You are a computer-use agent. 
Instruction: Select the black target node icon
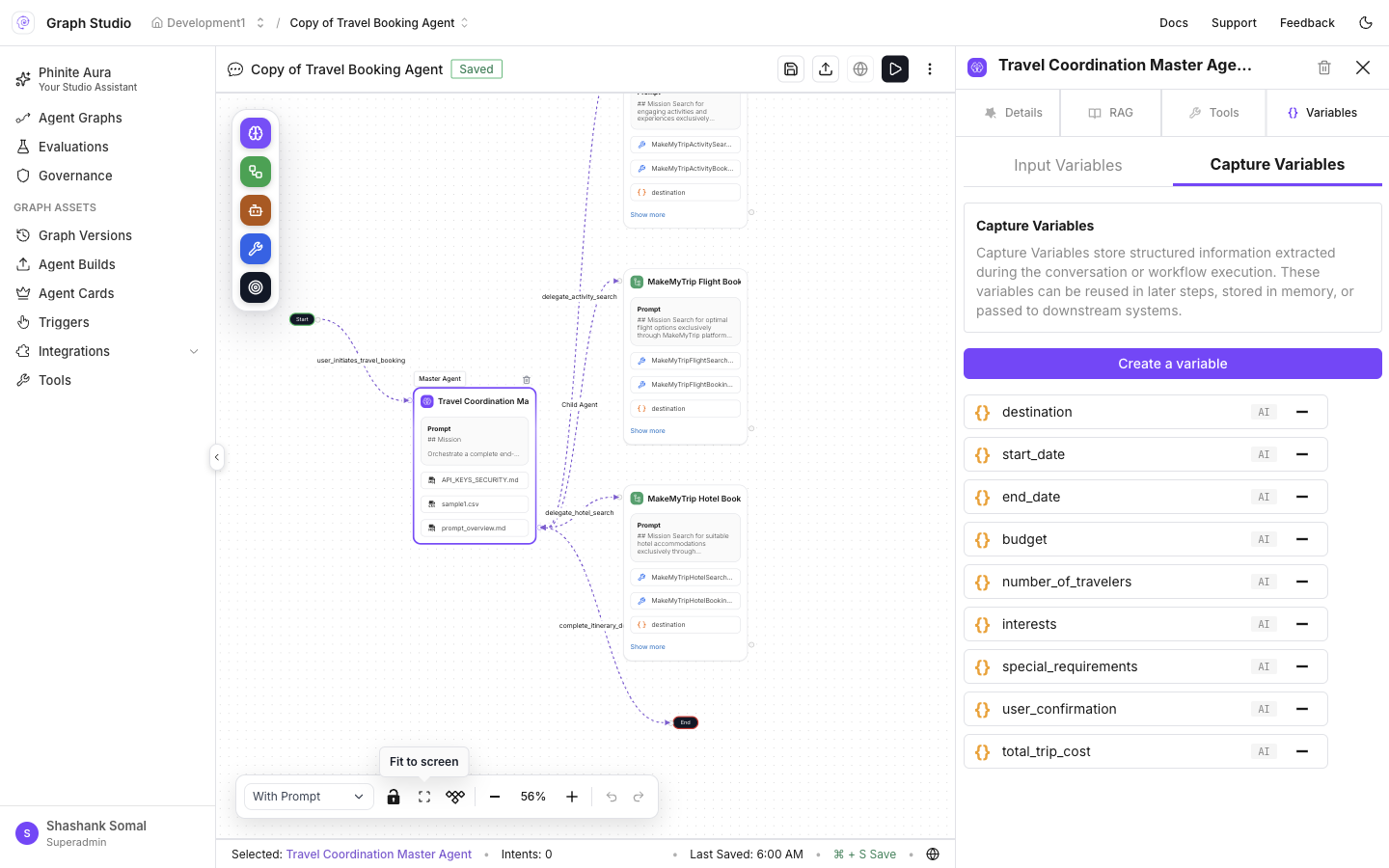pyautogui.click(x=256, y=287)
